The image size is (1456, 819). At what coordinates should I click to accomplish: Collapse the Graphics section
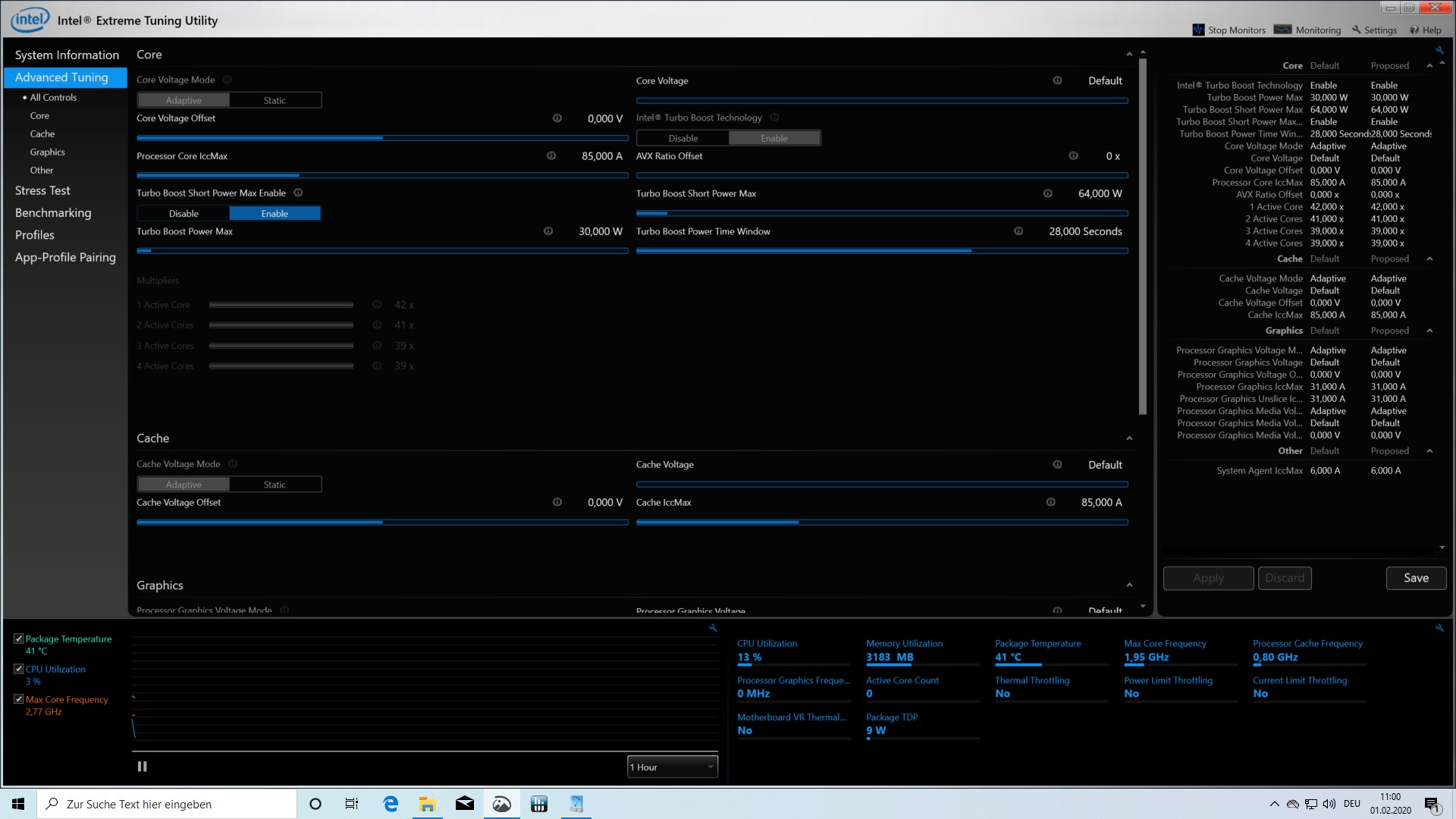point(1129,585)
